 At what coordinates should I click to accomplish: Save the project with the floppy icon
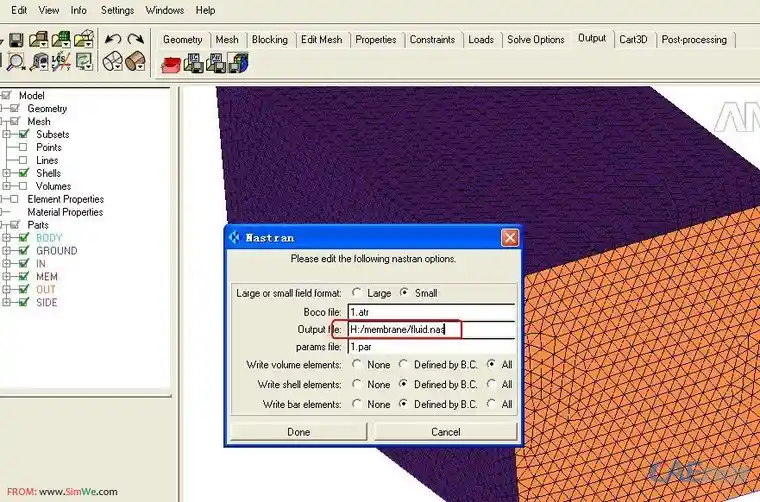[x=16, y=40]
